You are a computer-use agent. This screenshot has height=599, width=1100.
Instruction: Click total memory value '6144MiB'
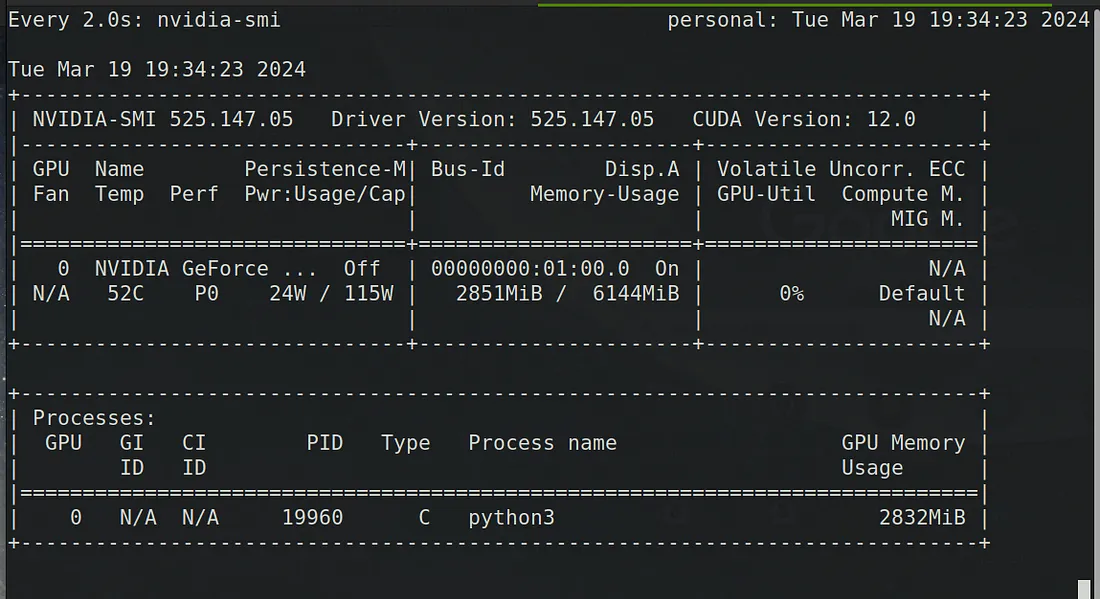point(636,293)
